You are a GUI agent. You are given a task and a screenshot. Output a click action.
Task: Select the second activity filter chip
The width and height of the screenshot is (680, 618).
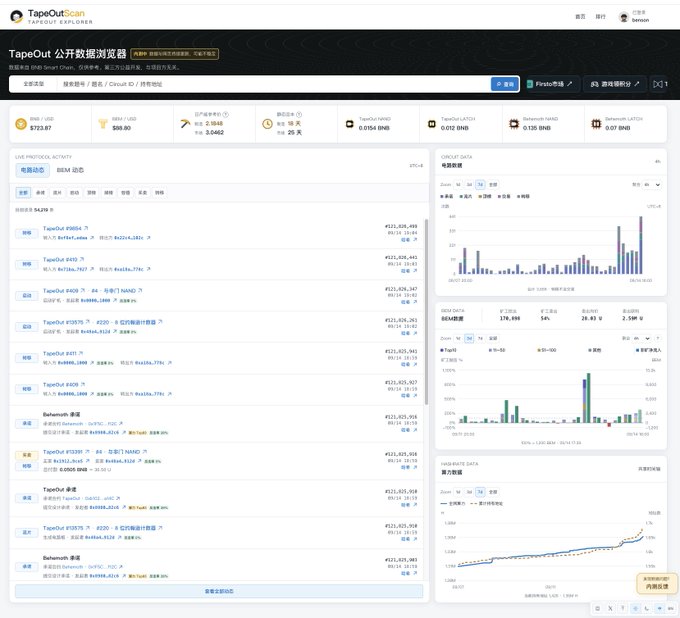(40, 193)
